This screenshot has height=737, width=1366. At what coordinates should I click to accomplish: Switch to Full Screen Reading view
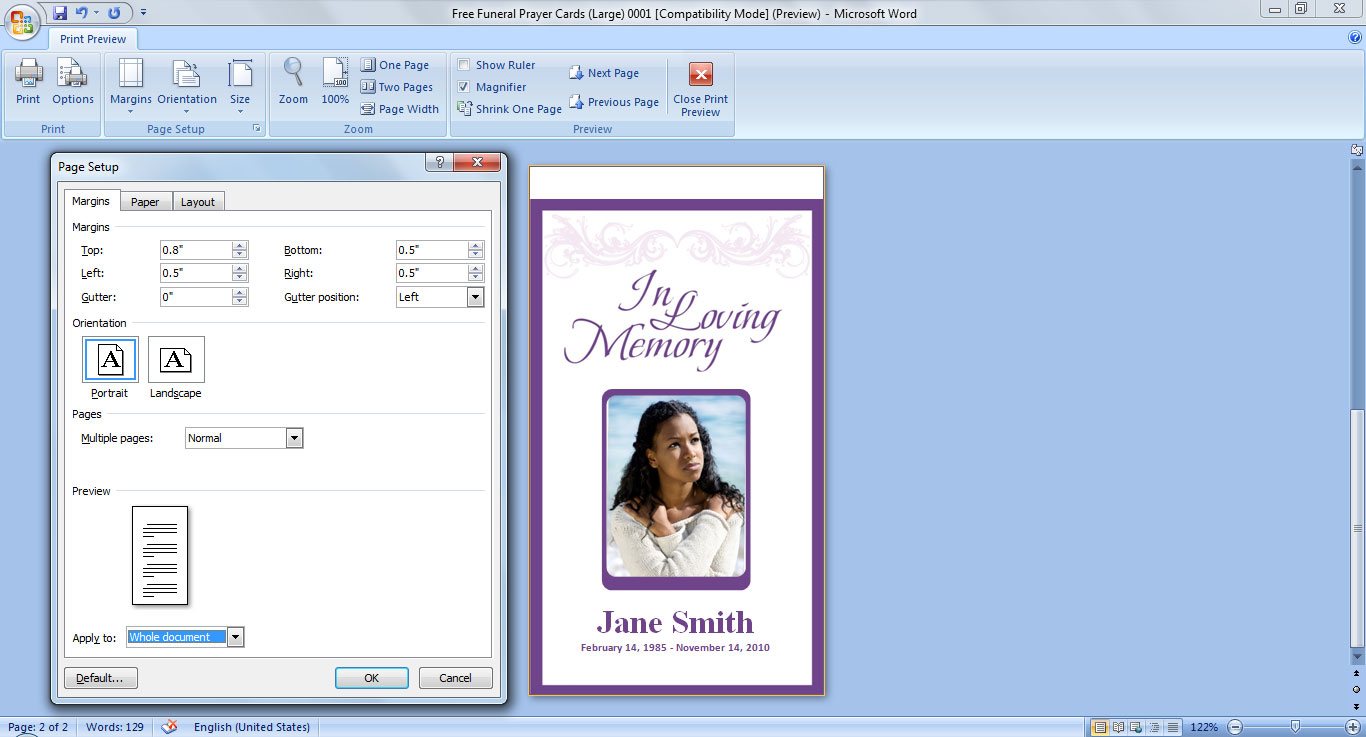tap(1119, 727)
